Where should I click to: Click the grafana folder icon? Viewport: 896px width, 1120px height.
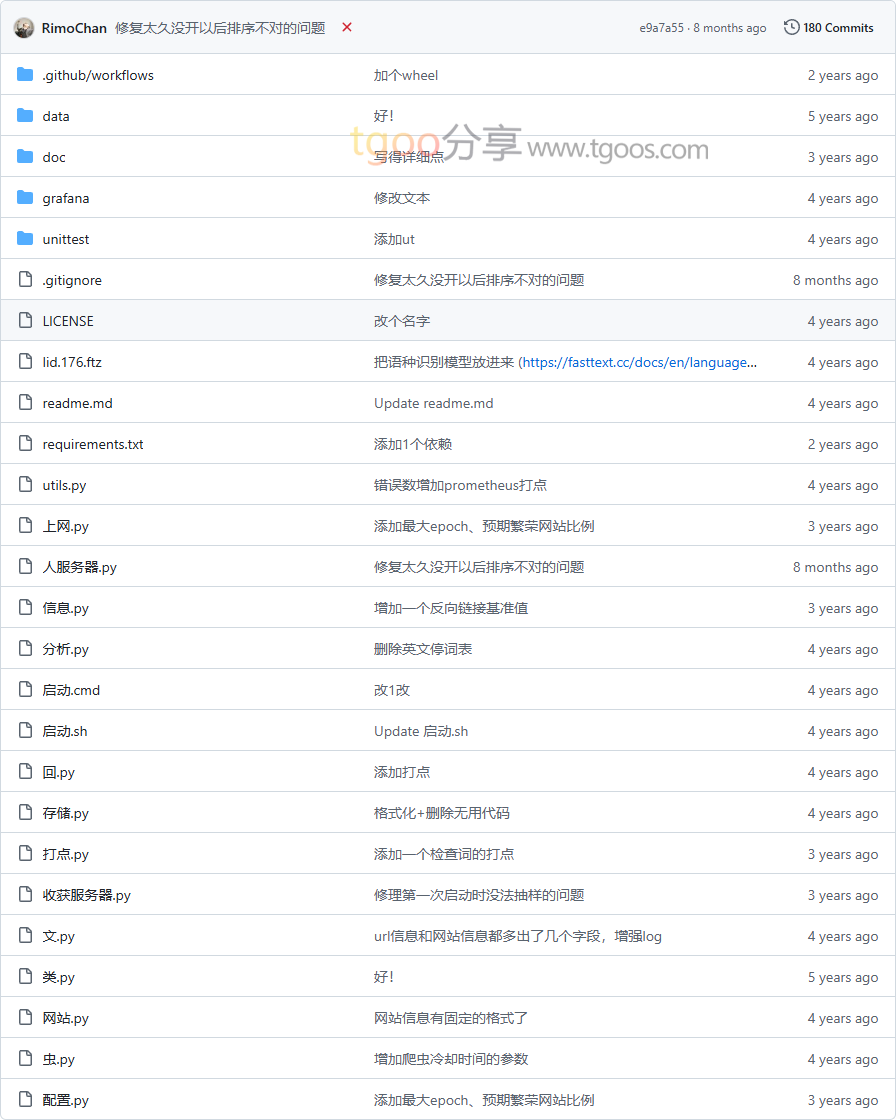tap(25, 198)
